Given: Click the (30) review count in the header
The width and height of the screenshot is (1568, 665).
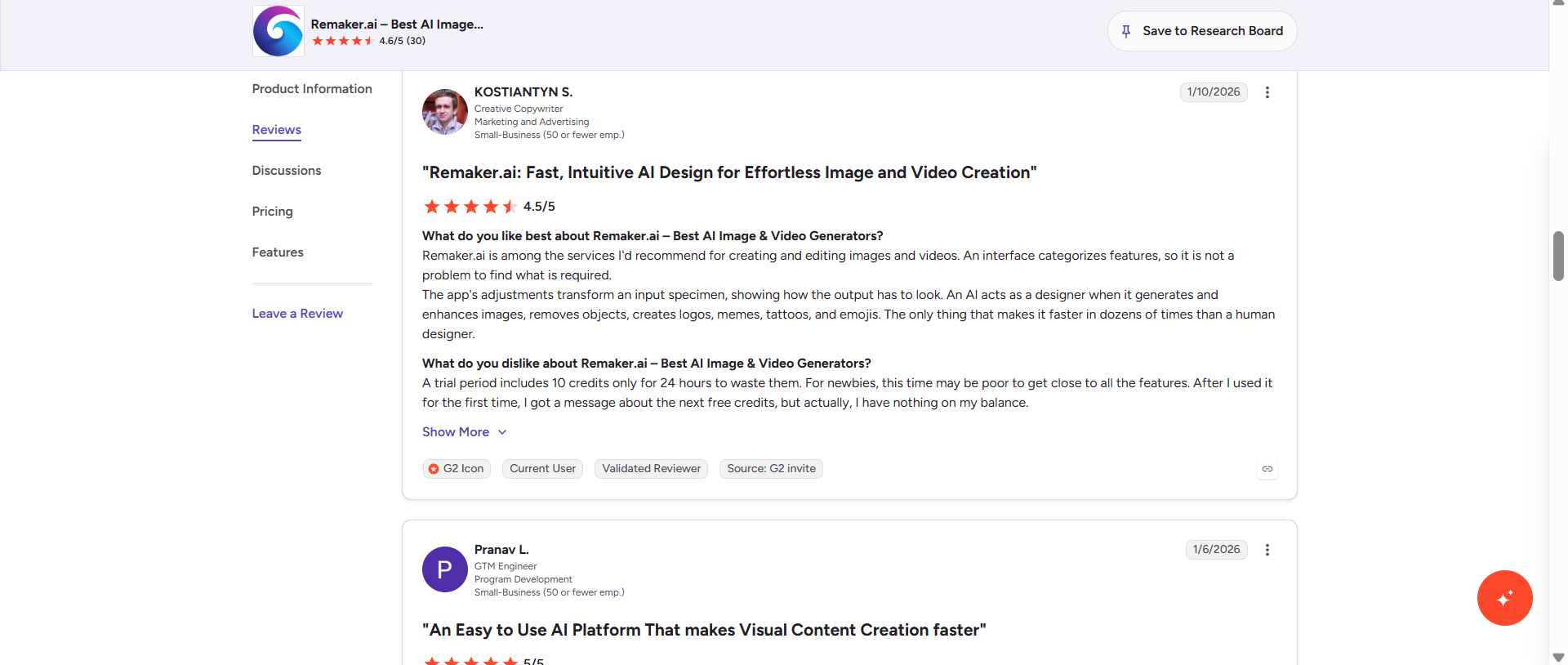Looking at the screenshot, I should 416,41.
